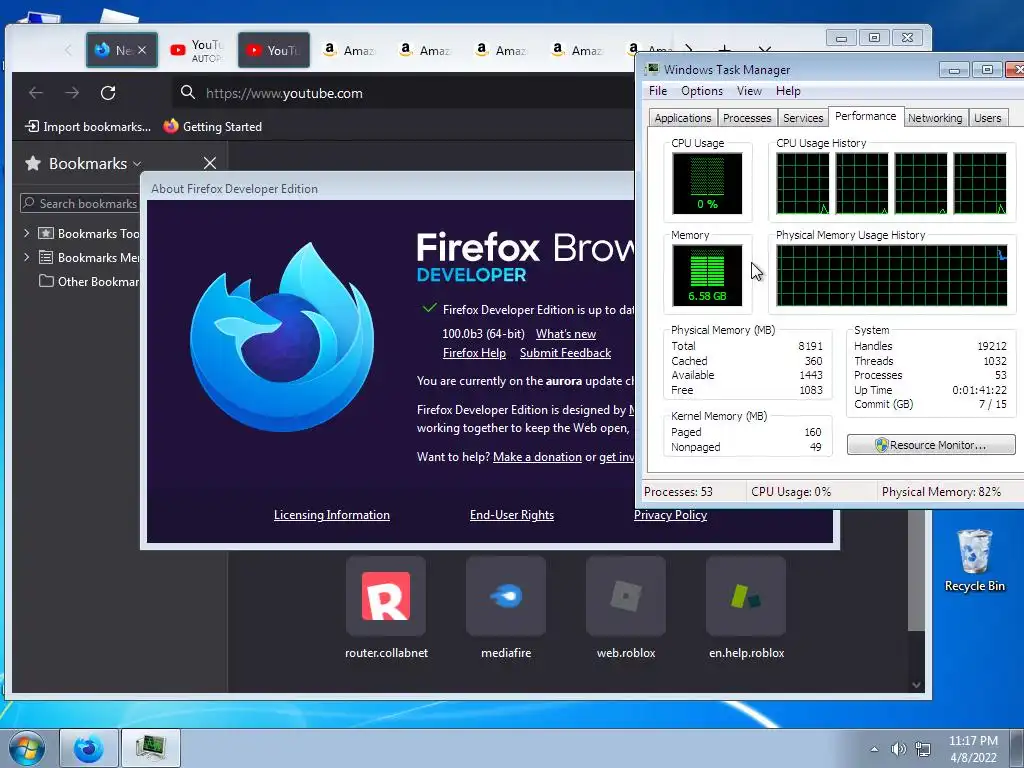
Task: Click the Memory 6.58 GB gauge
Action: (707, 276)
